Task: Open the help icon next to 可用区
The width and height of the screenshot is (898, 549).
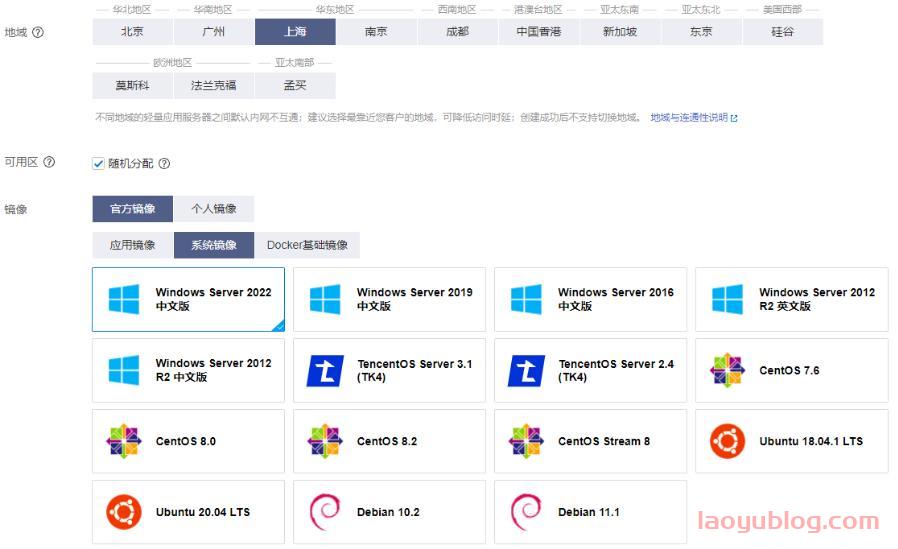Action: click(49, 162)
